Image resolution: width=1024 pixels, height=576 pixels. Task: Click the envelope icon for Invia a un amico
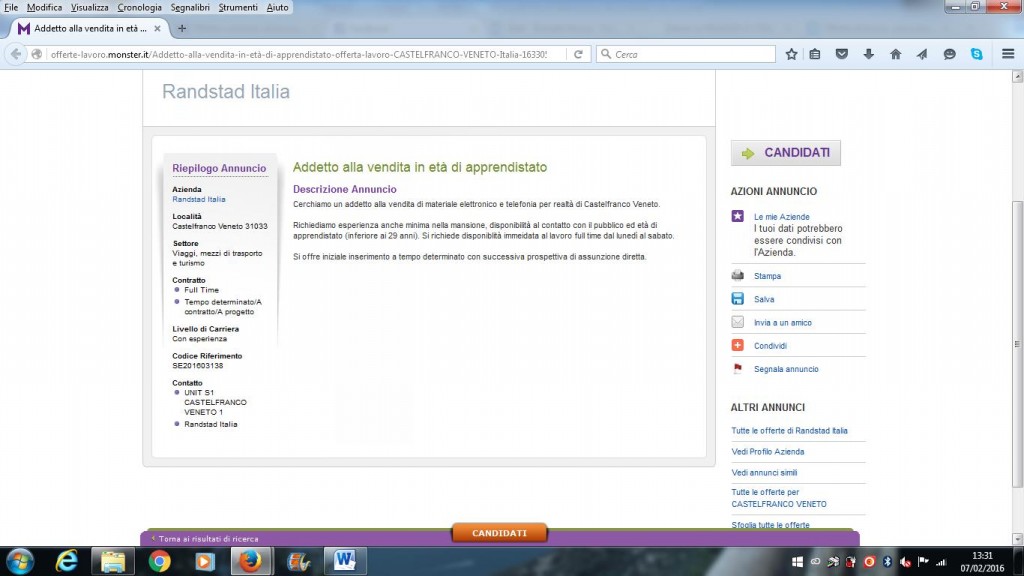737,322
